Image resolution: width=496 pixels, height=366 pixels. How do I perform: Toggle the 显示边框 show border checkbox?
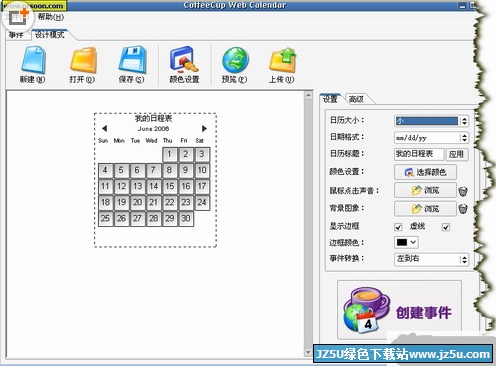[x=398, y=227]
